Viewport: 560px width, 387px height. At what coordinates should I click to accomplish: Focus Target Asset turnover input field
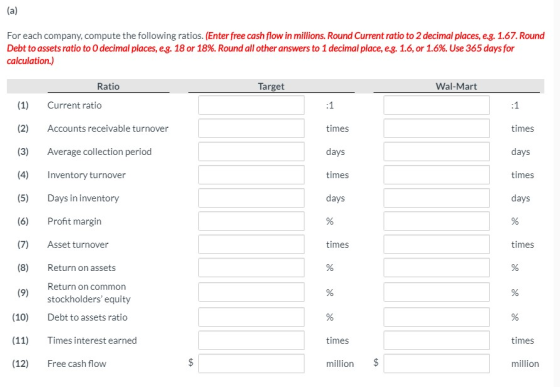(251, 245)
